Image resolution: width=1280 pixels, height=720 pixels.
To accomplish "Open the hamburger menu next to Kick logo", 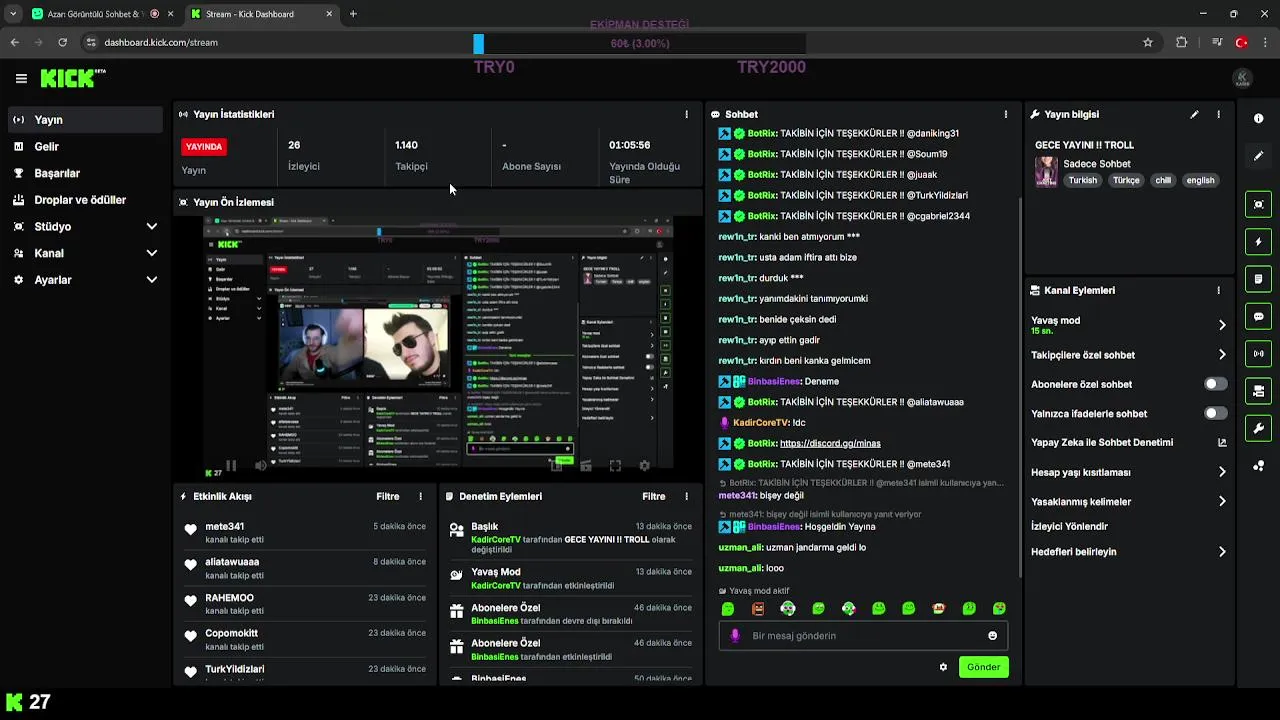I will tap(21, 78).
